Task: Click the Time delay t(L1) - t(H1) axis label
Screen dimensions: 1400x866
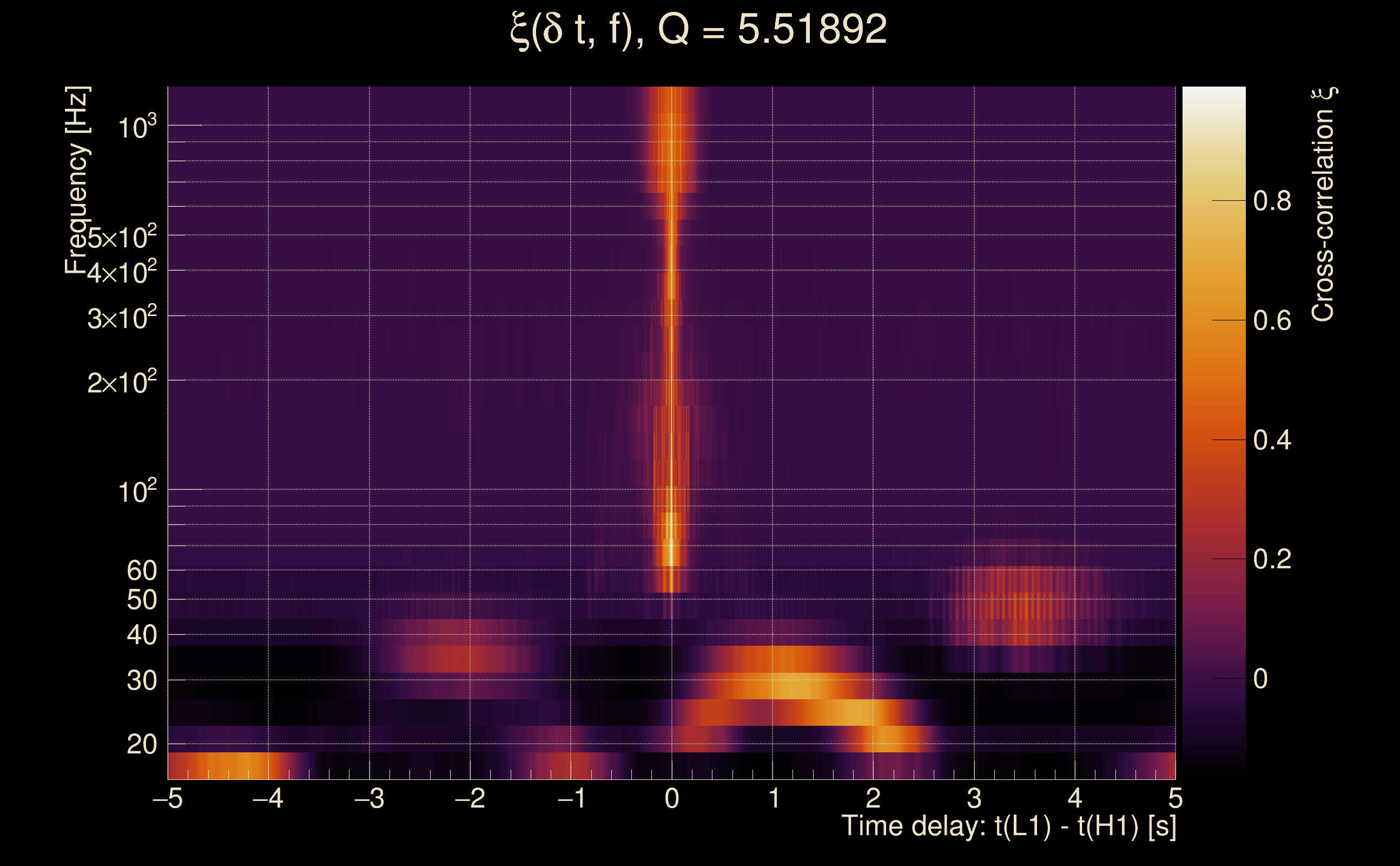Action: coord(1008,826)
